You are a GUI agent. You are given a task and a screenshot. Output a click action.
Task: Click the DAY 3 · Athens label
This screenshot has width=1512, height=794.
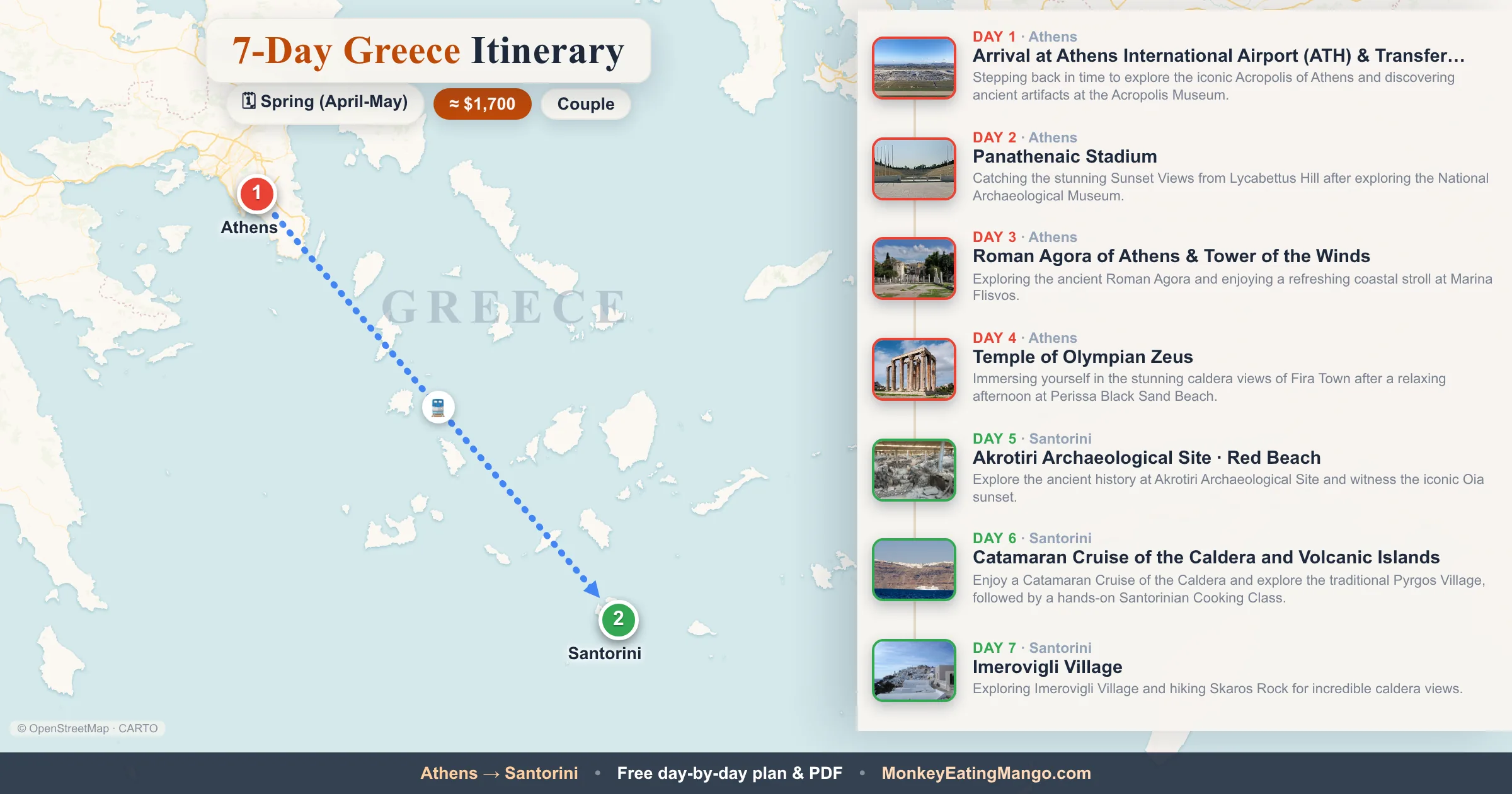click(x=1024, y=237)
